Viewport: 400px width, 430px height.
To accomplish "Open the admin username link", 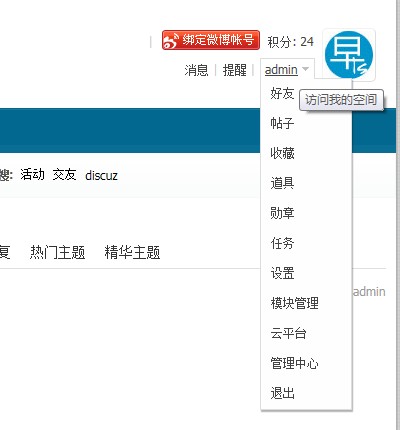I will coord(281,70).
